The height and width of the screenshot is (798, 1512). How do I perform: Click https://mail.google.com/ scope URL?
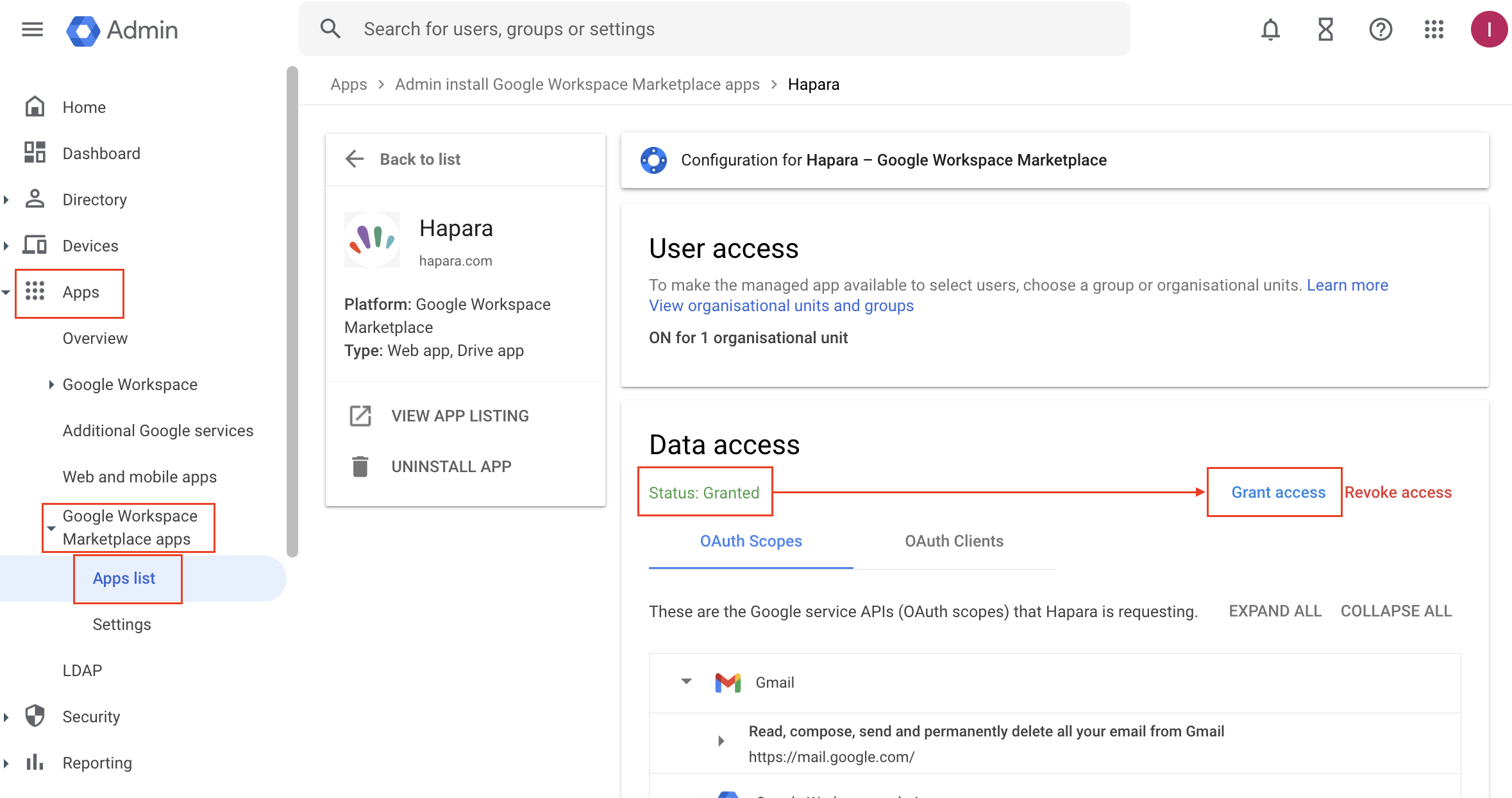831,757
